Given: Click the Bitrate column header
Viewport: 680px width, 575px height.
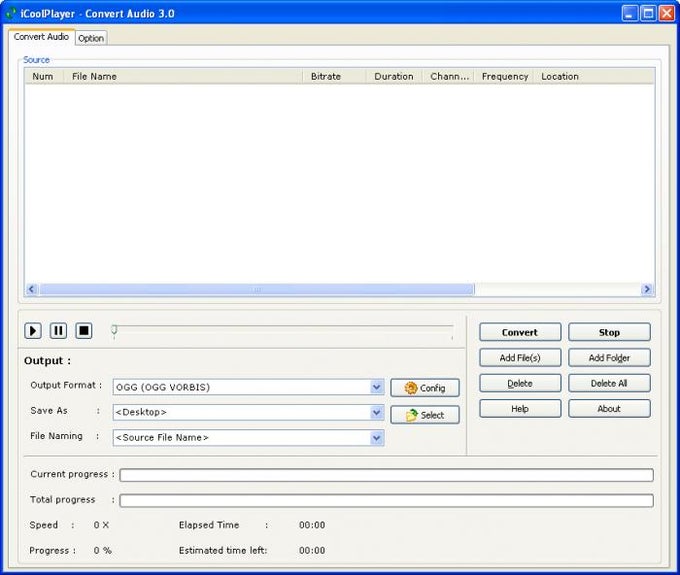Looking at the screenshot, I should tap(334, 76).
